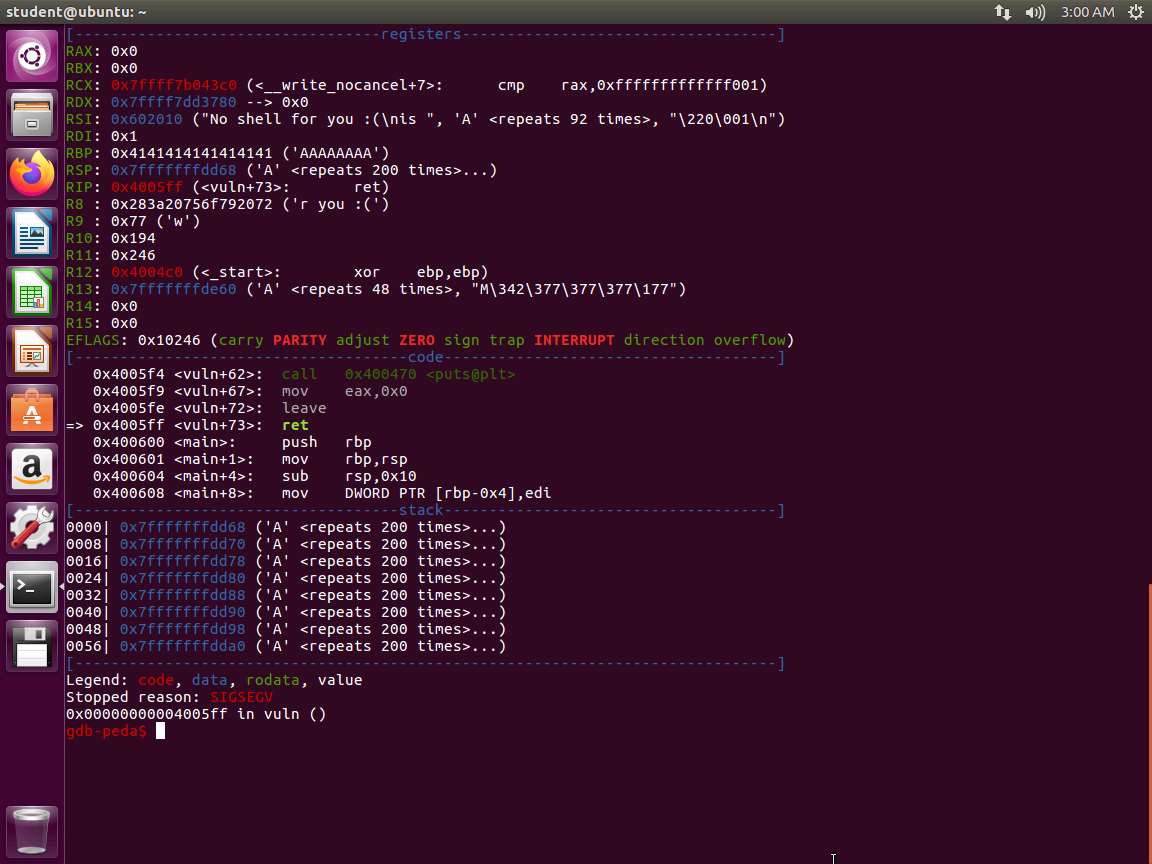The image size is (1152, 864).
Task: Open the network connections indicator
Action: 1002,12
